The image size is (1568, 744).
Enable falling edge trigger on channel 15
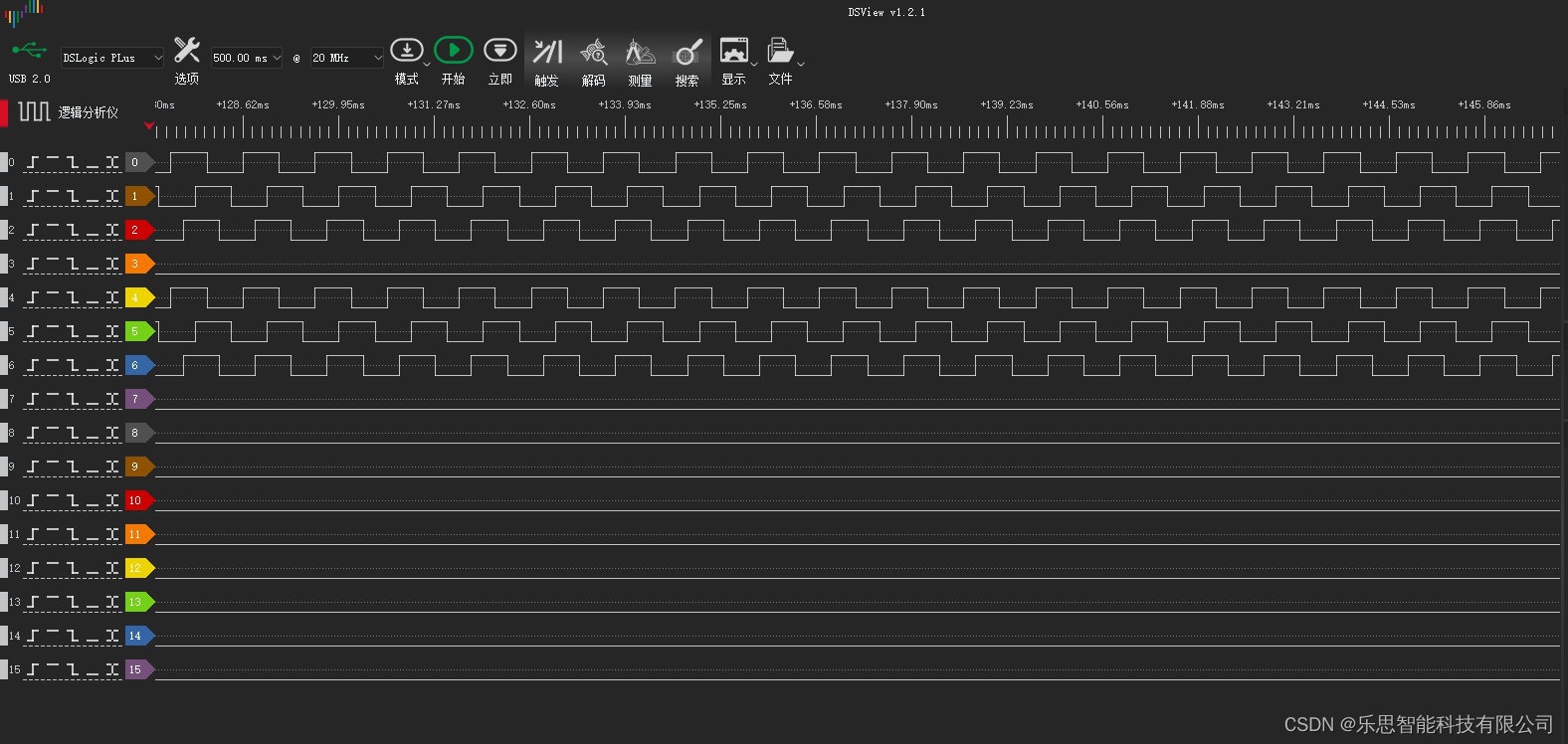coord(73,669)
